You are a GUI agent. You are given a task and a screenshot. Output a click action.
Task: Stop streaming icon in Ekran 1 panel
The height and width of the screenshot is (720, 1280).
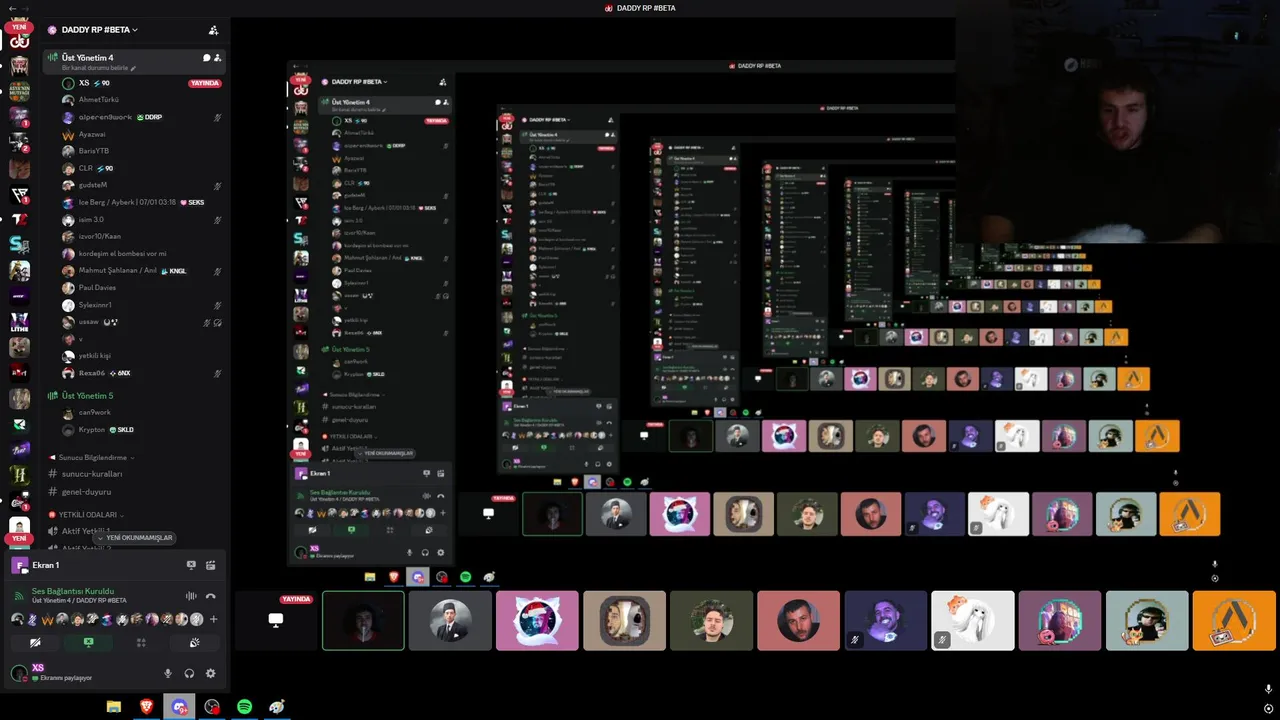point(191,565)
